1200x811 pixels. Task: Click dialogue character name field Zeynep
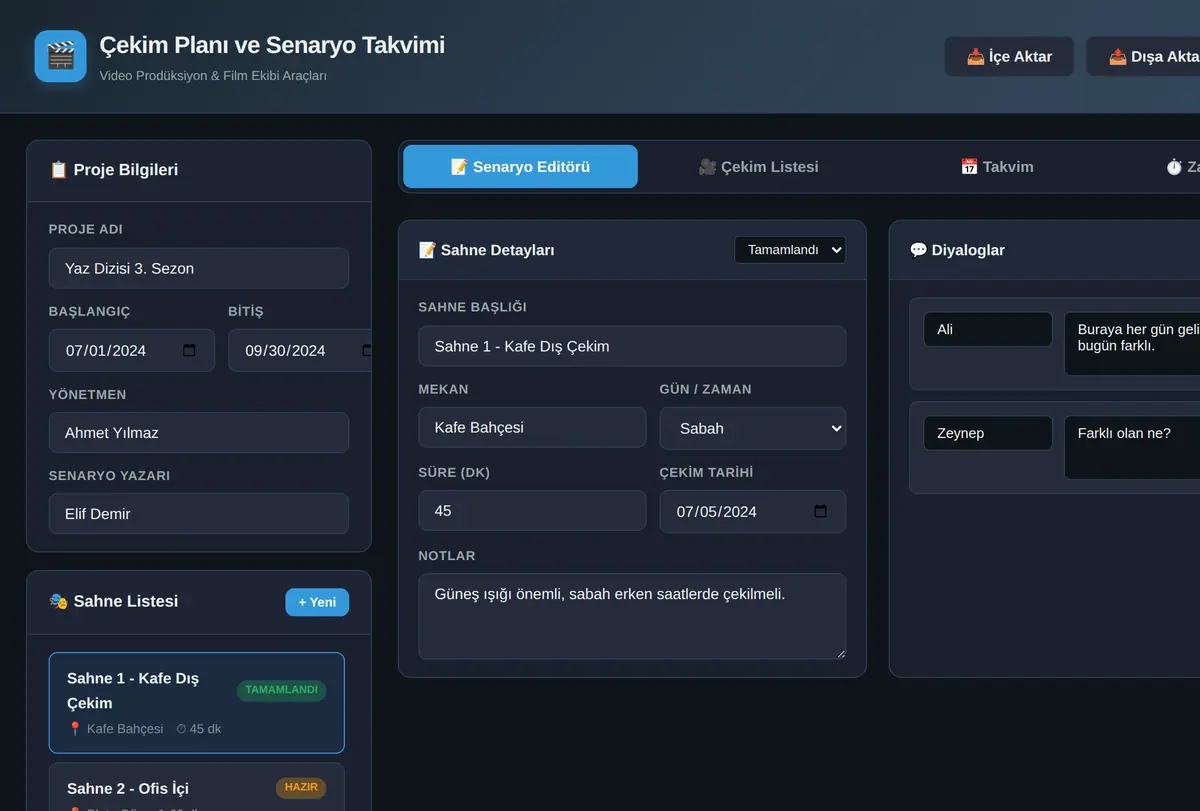(x=988, y=433)
